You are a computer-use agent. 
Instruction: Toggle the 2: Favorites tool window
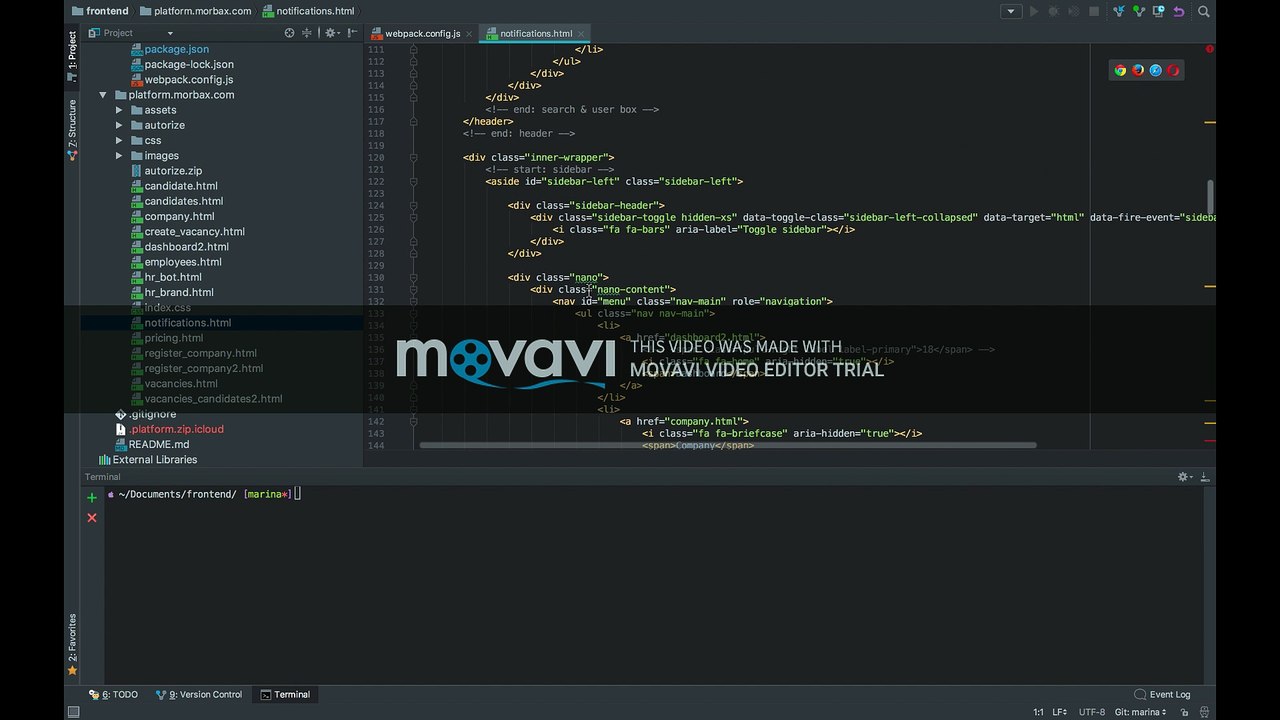pyautogui.click(x=72, y=644)
